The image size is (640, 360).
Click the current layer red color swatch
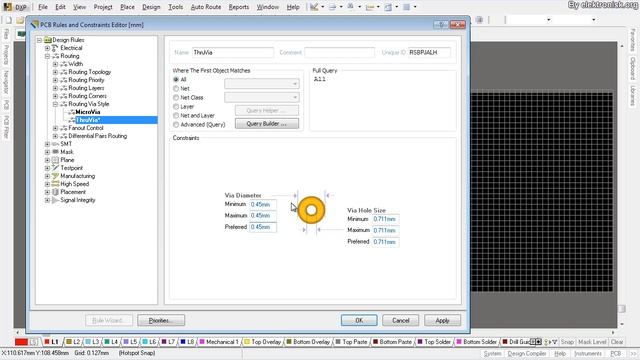tap(21, 342)
